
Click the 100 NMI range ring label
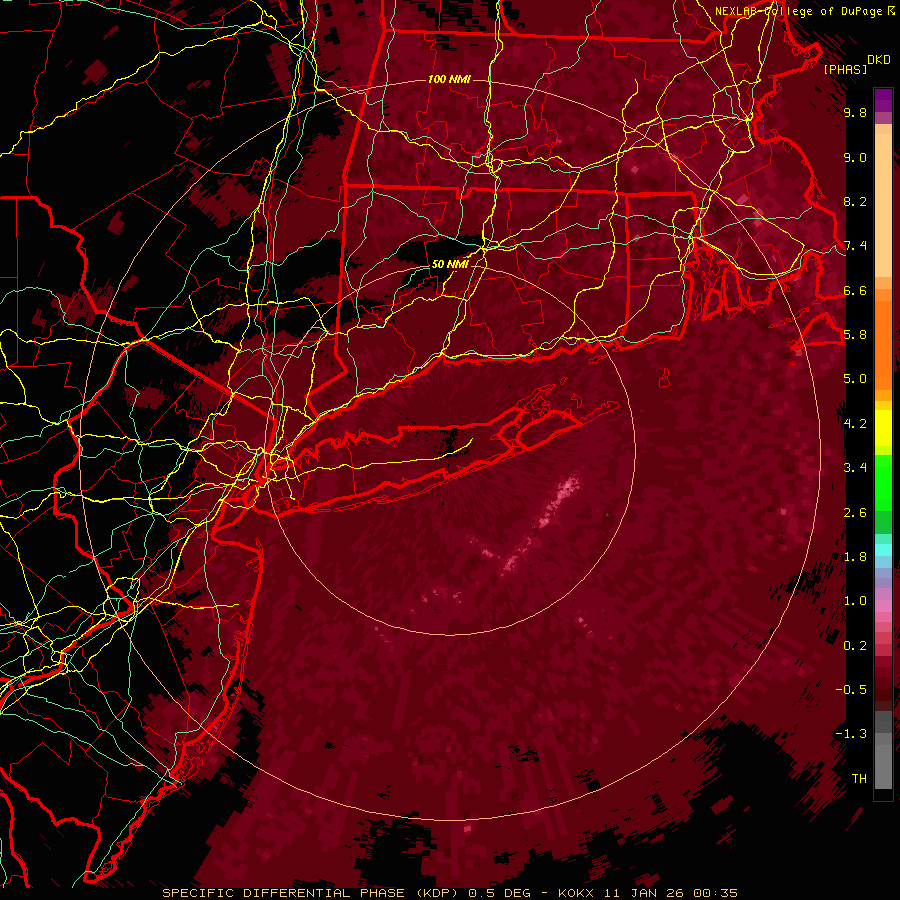(x=449, y=79)
